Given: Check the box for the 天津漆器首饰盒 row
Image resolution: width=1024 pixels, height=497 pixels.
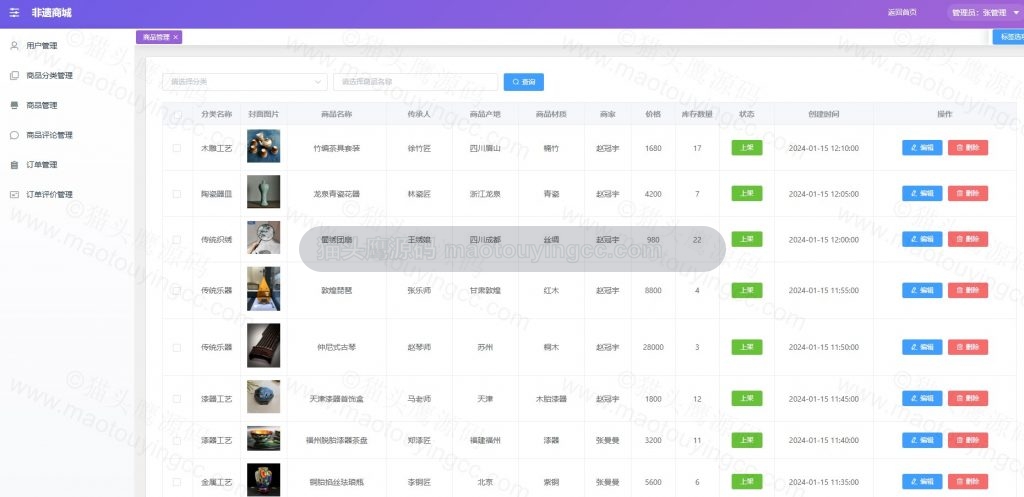Looking at the screenshot, I should [x=177, y=398].
